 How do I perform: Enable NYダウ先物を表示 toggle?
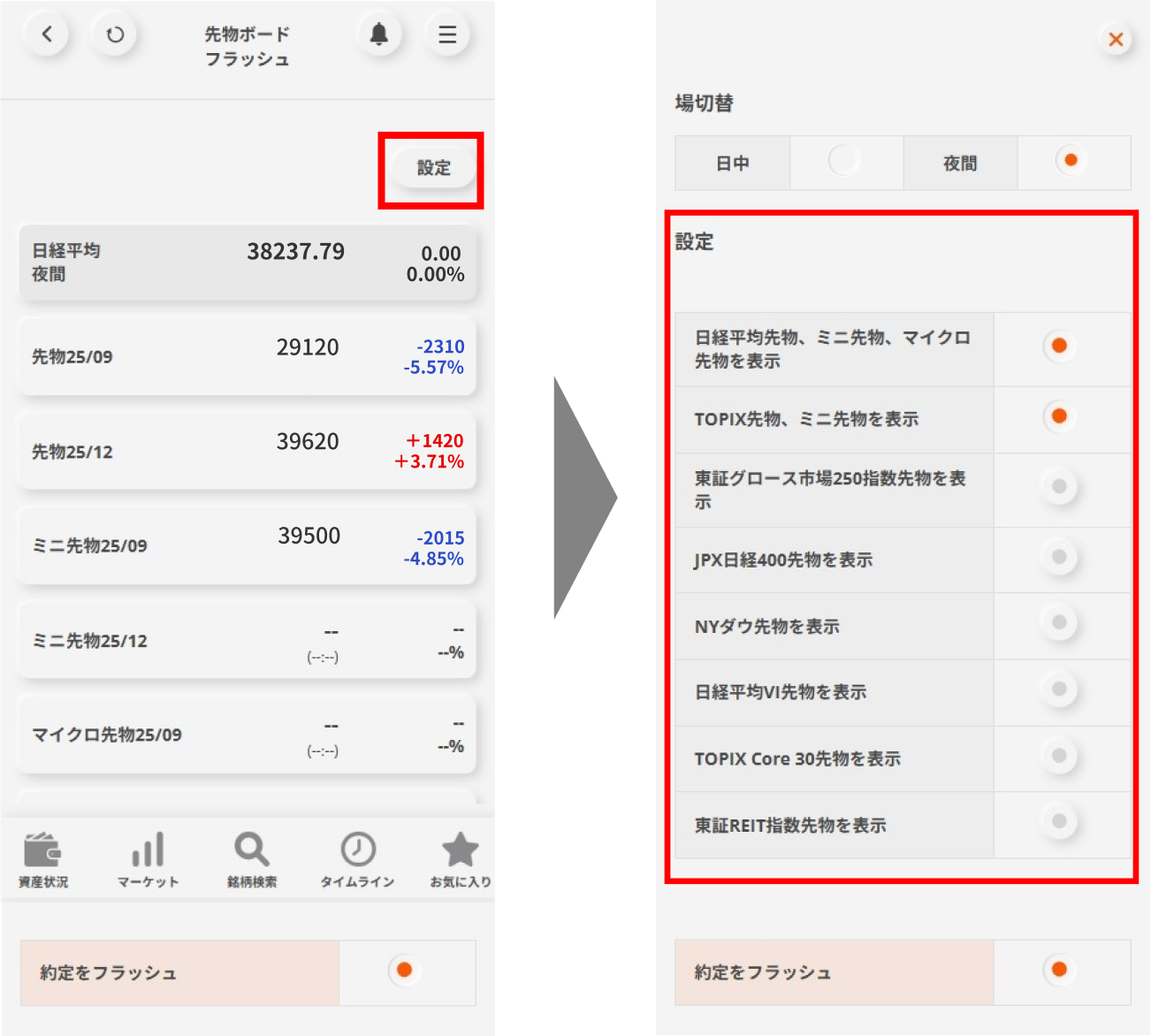point(1059,623)
